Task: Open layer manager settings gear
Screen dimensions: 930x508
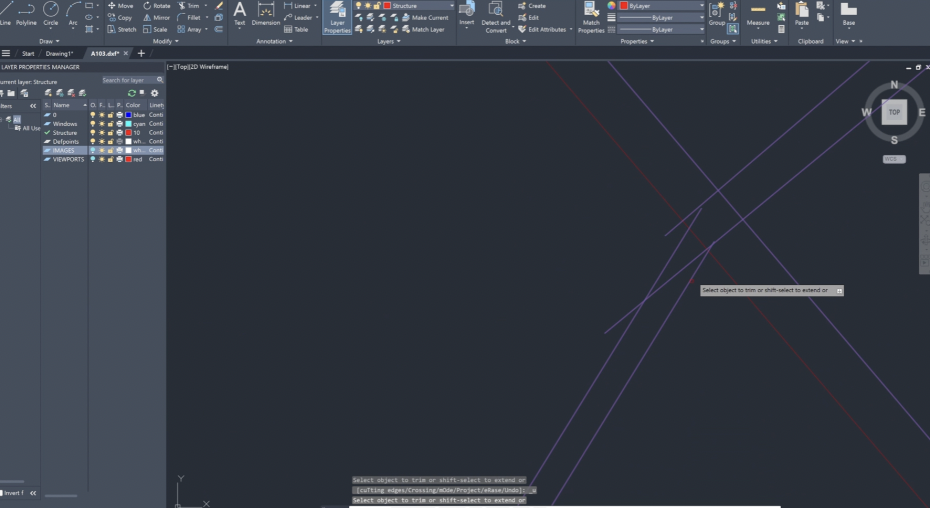Action: [x=155, y=93]
